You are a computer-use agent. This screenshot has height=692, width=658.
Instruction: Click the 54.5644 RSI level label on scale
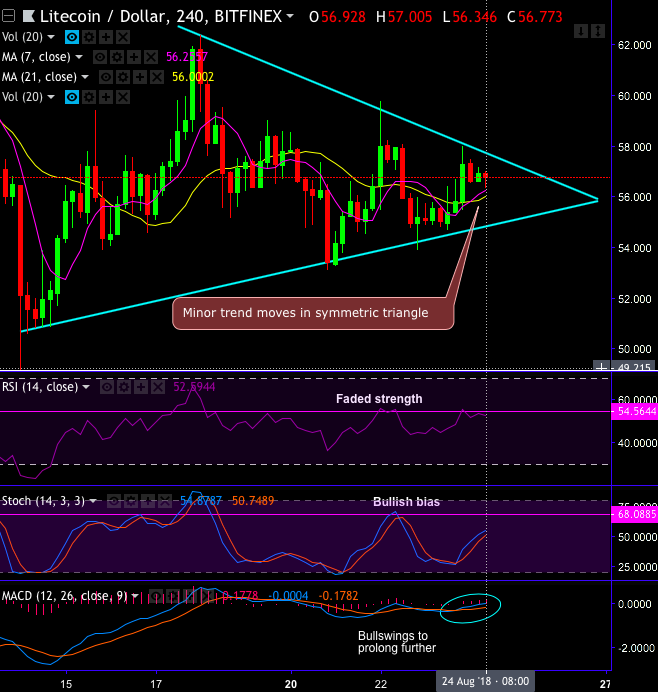[x=634, y=412]
